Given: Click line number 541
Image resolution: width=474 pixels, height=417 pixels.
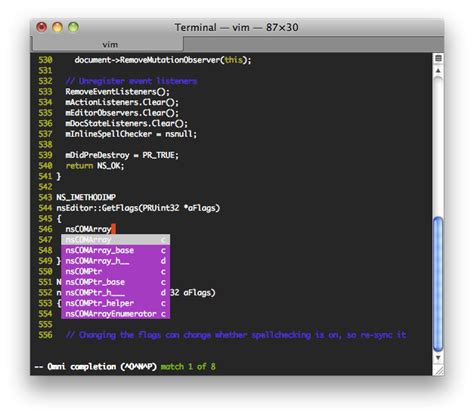Looking at the screenshot, I should 45,176.
